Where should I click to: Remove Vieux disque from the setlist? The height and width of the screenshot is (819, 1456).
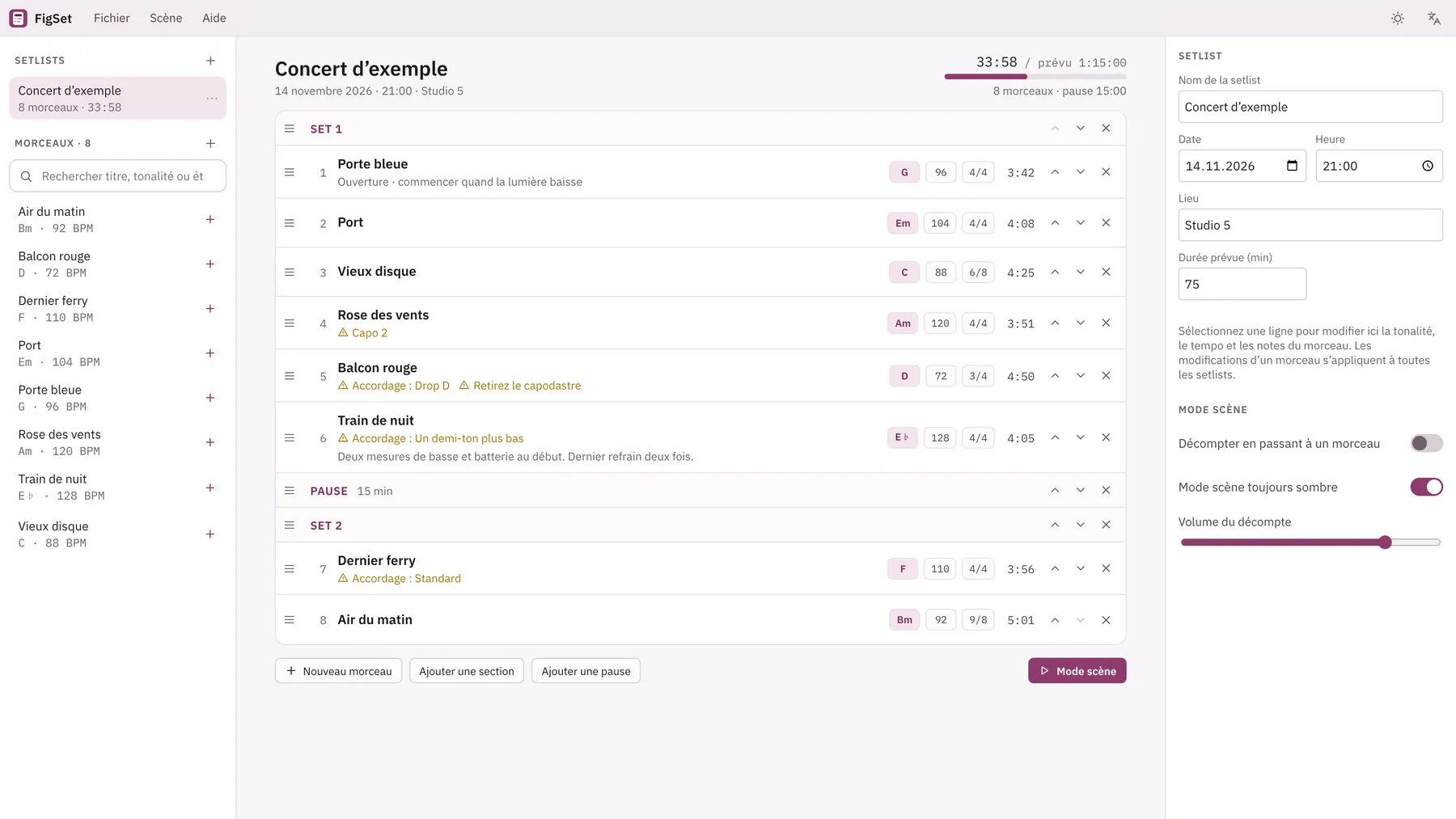point(1106,272)
